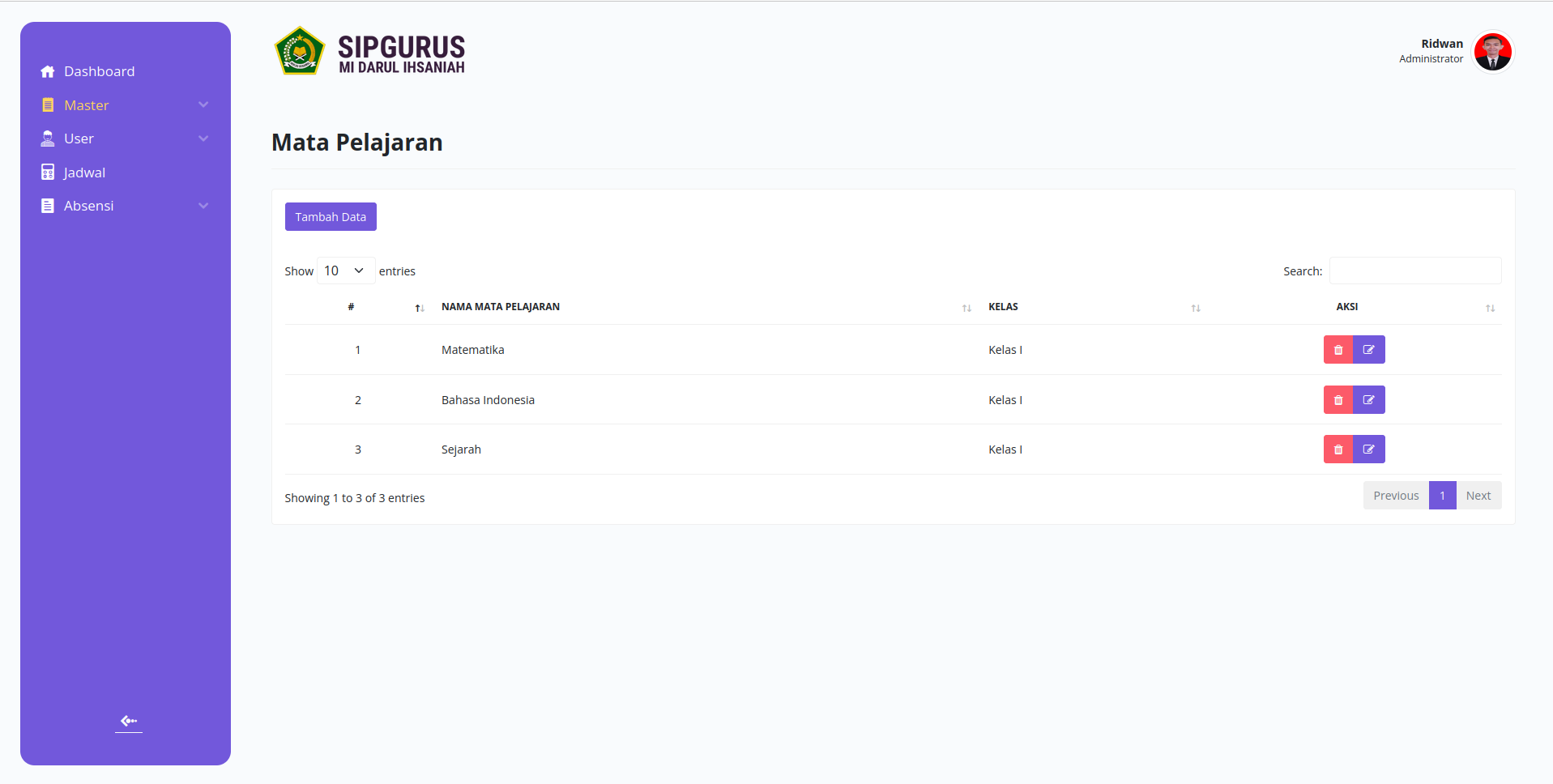The image size is (1553, 784).
Task: Edit the Matematika subject entry
Action: coord(1369,350)
